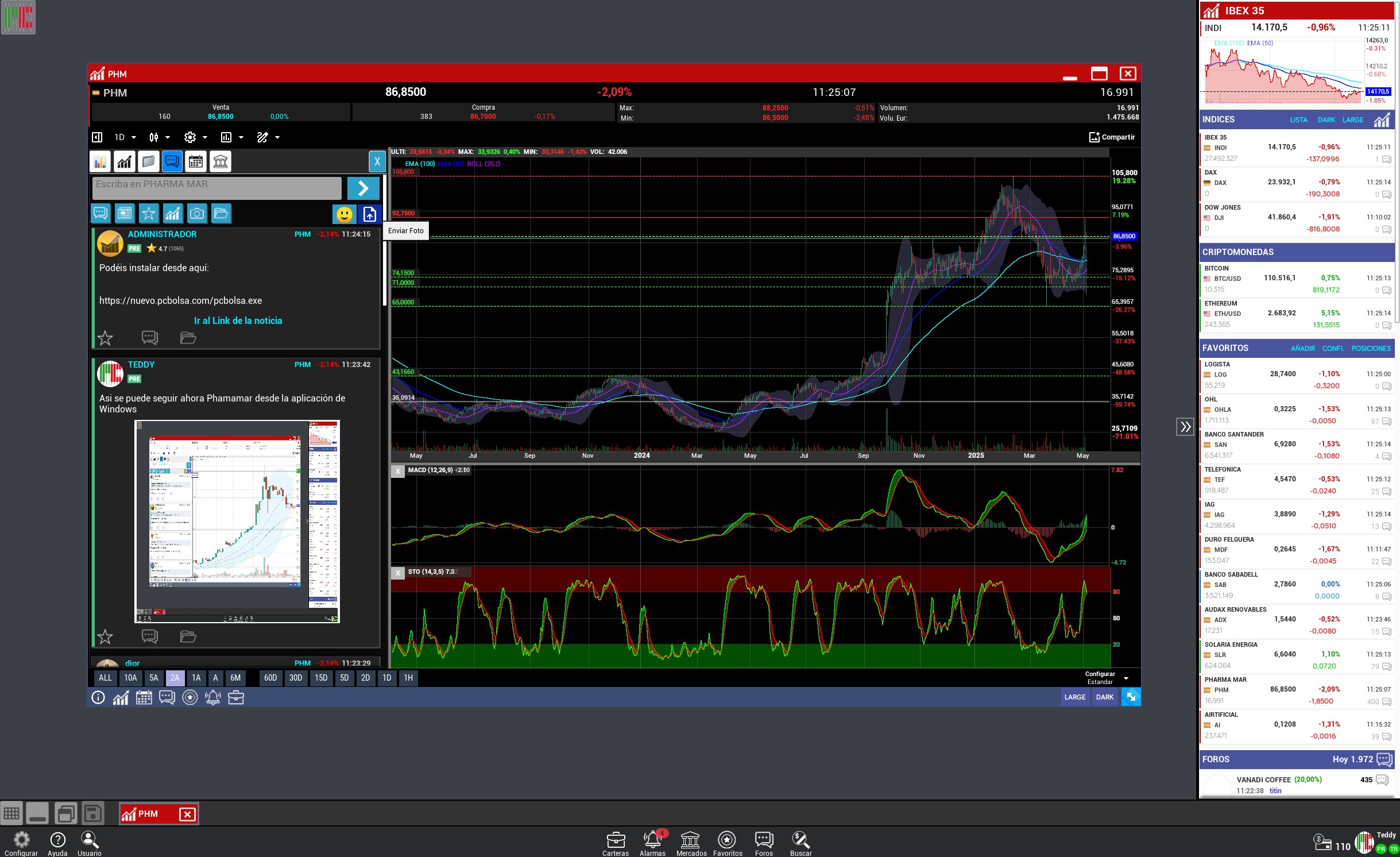Open the gray folder tab icon
This screenshot has height=857, width=1400.
(148, 162)
